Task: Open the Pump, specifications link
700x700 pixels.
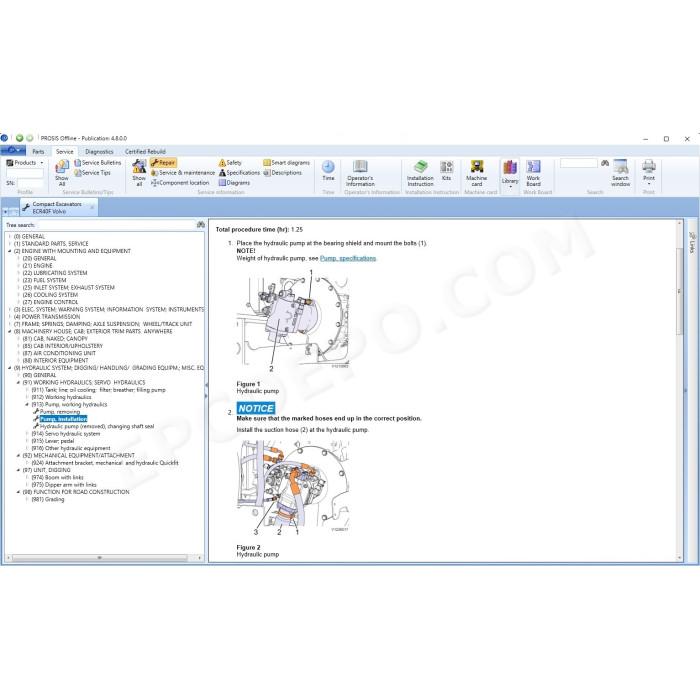Action: point(348,258)
